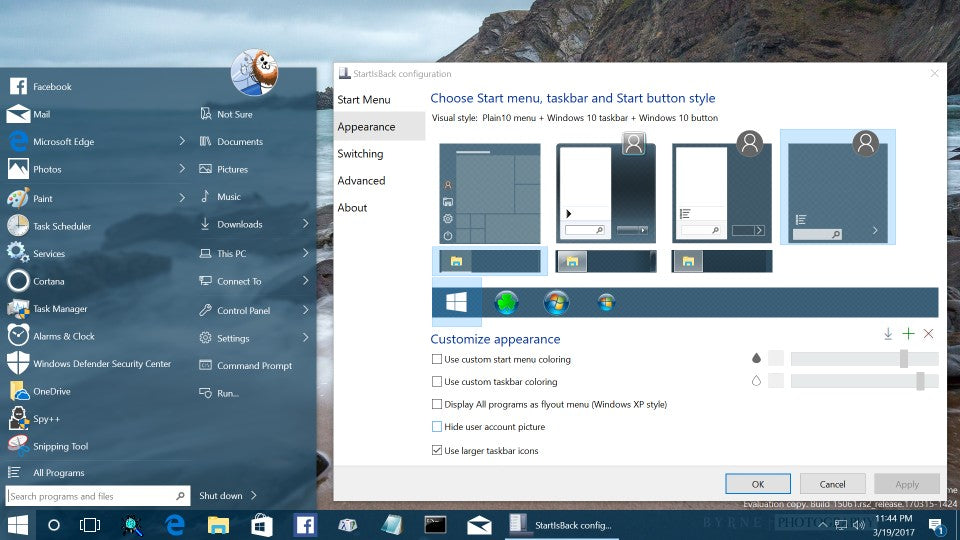Open Snipping Tool from the Start menu
The height and width of the screenshot is (540, 960).
pos(60,447)
